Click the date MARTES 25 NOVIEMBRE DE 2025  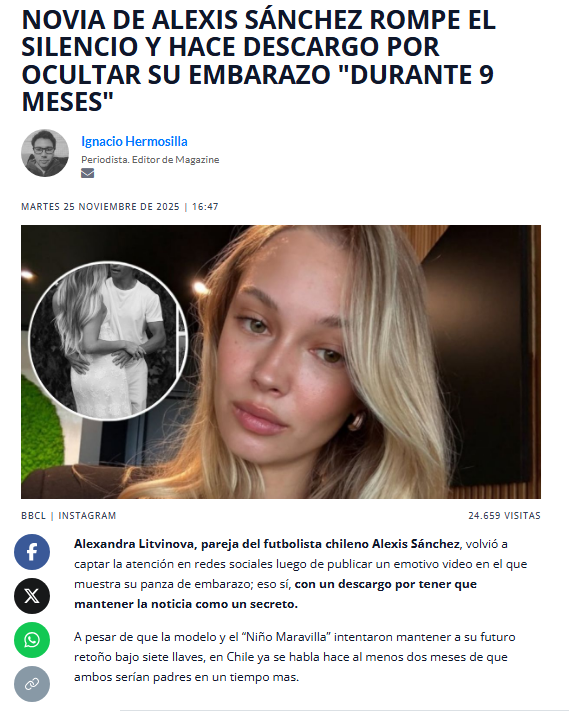100,207
